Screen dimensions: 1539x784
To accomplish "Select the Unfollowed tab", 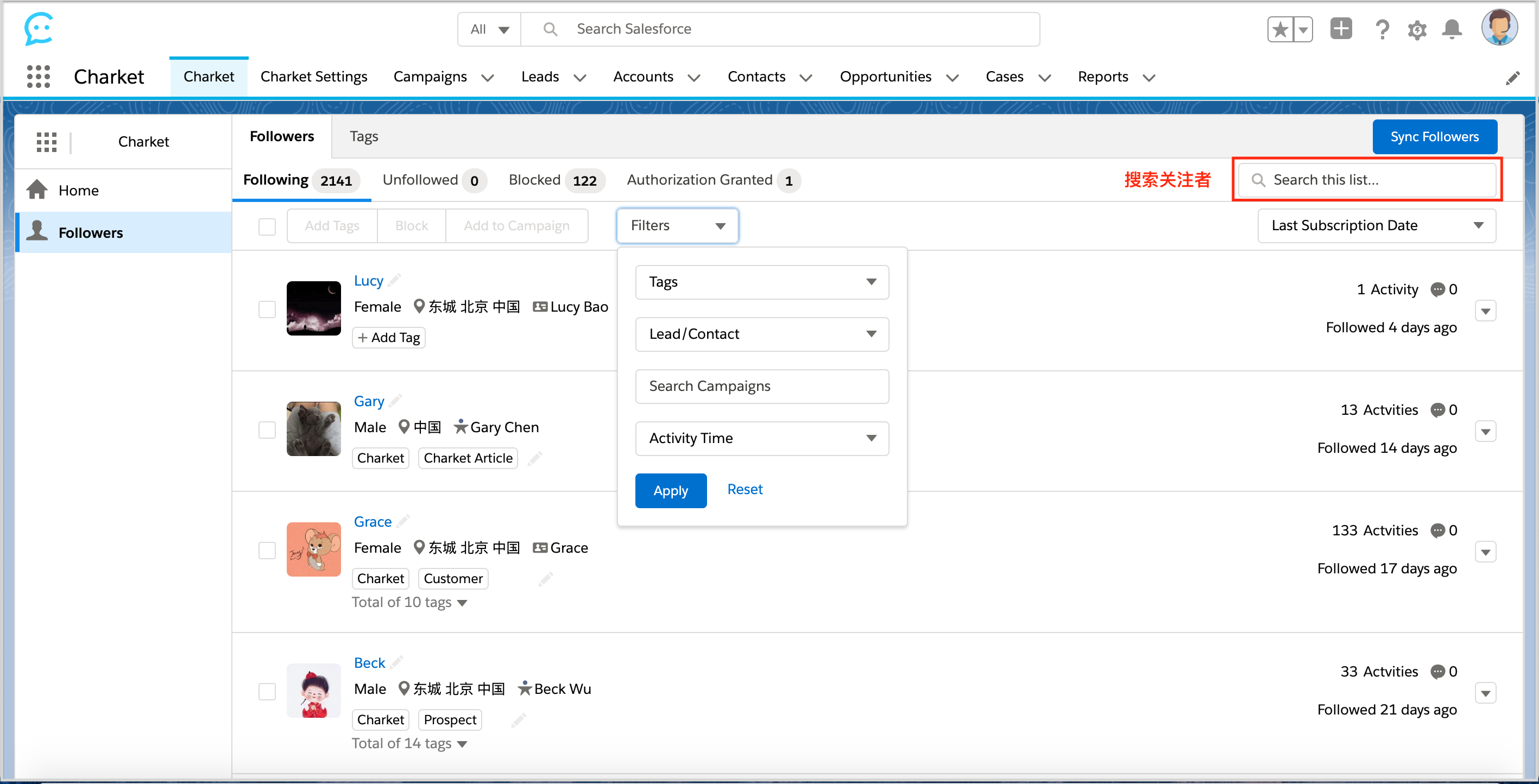I will pyautogui.click(x=434, y=180).
